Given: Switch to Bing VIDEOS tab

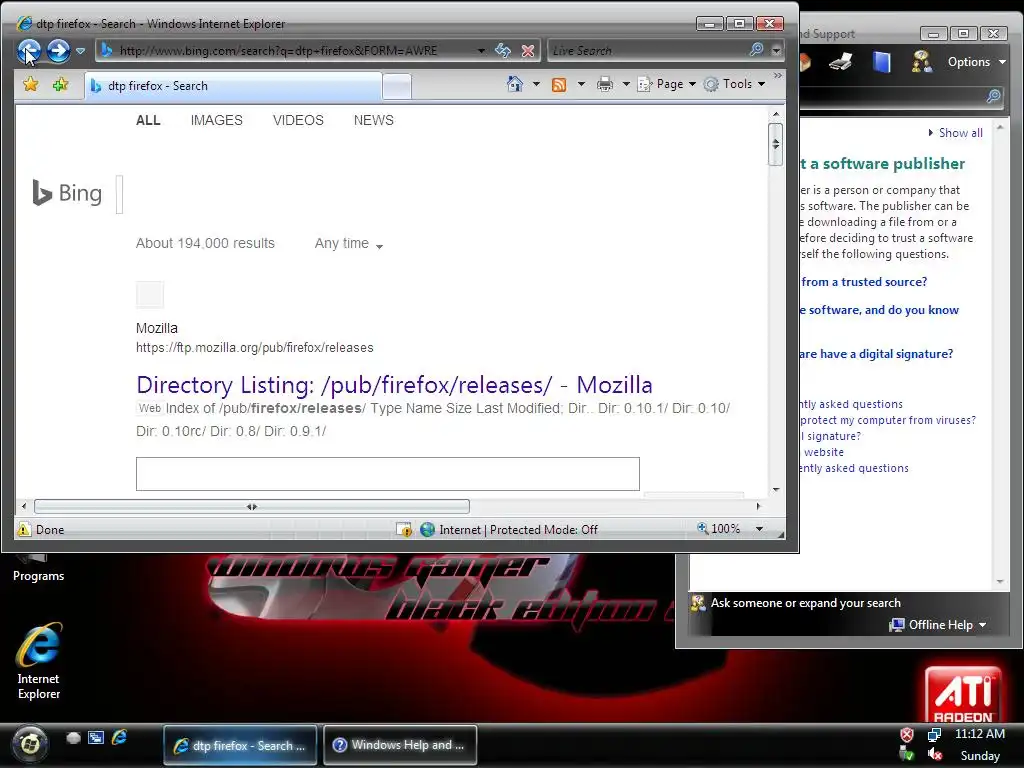Looking at the screenshot, I should [x=298, y=120].
